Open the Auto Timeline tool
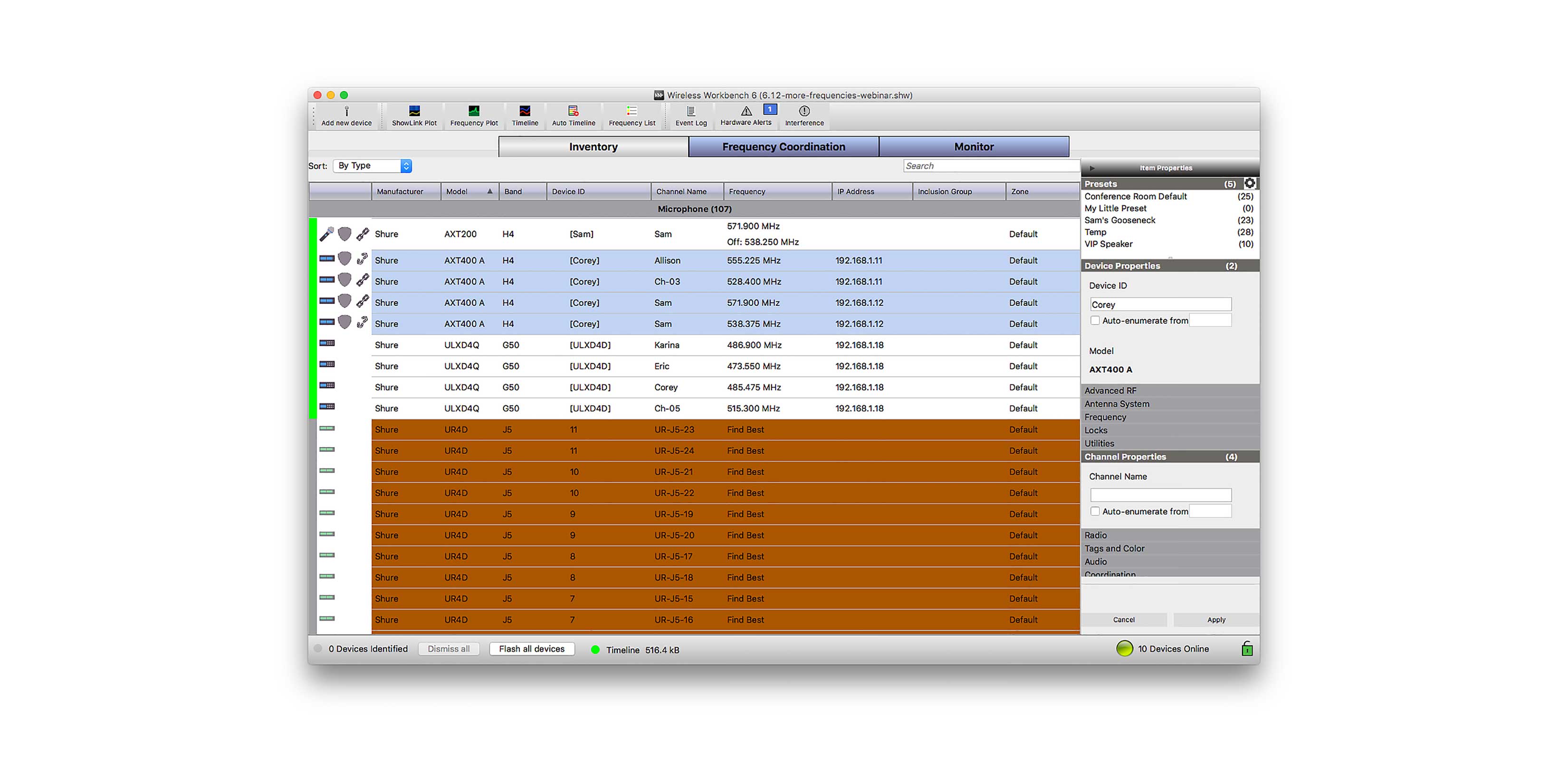 [574, 115]
